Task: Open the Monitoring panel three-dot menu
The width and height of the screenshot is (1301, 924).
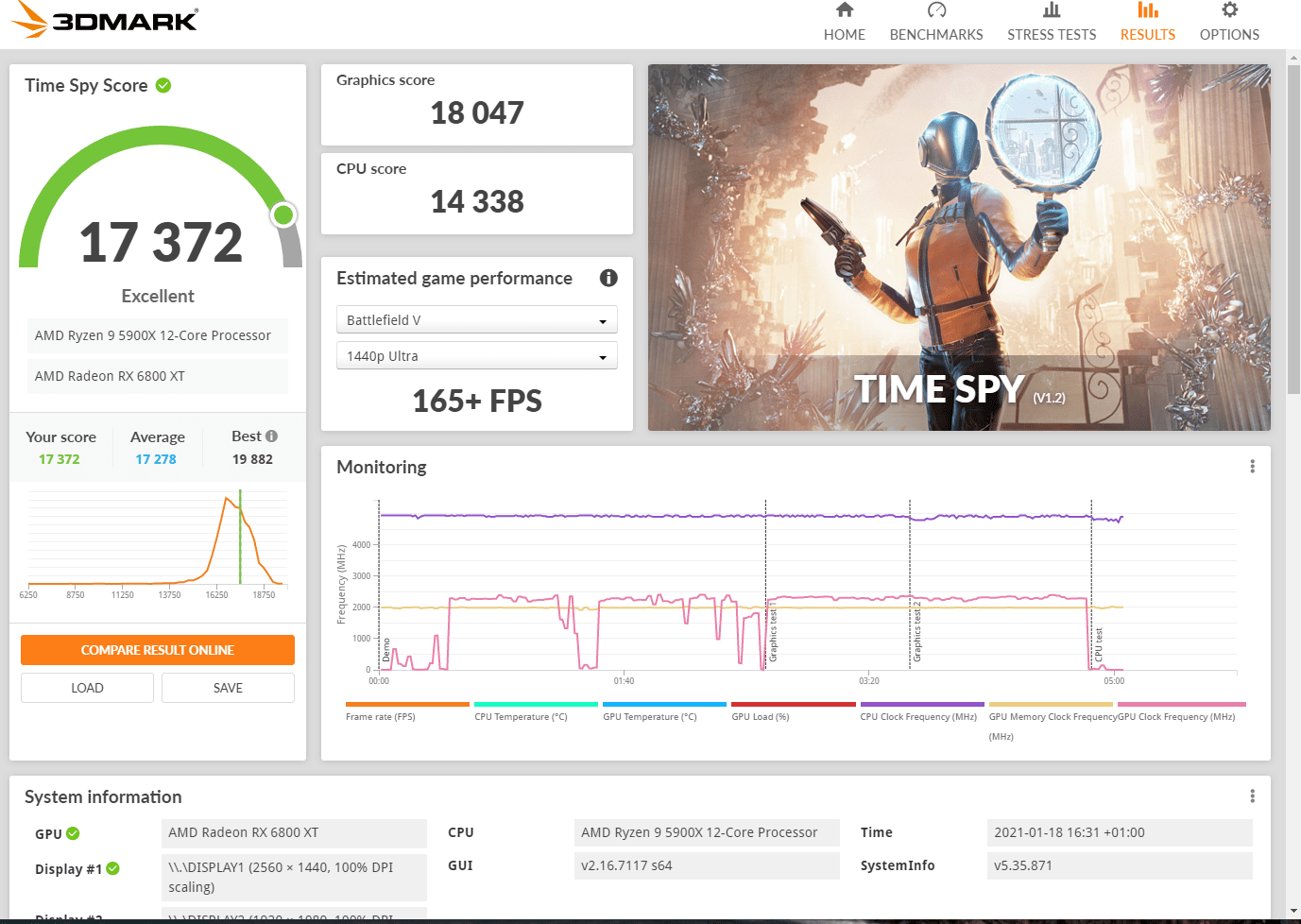Action: [x=1253, y=466]
